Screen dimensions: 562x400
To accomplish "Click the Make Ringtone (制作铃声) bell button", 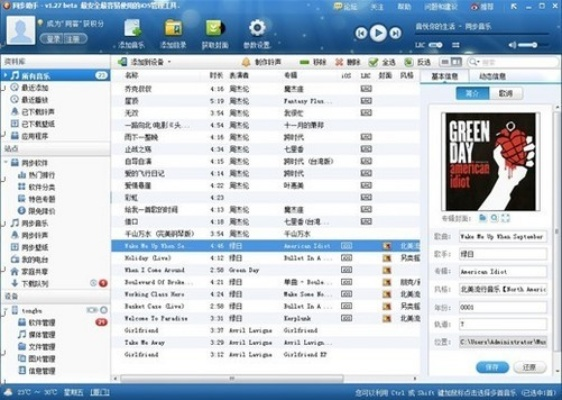I will [261, 62].
